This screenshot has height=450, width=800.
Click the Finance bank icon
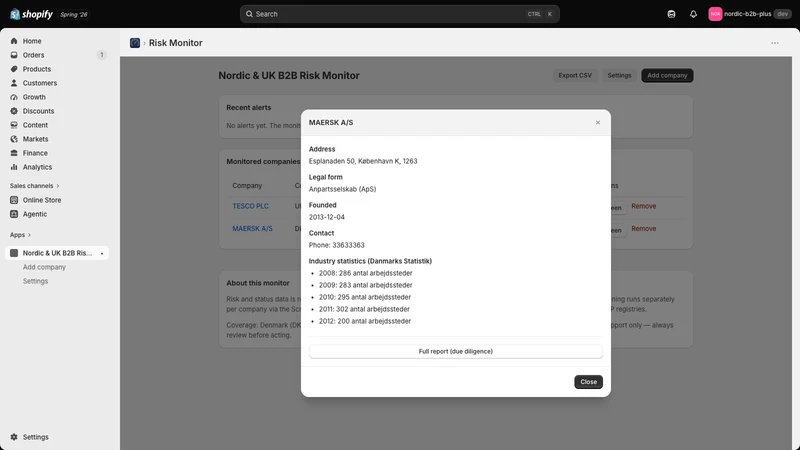[14, 153]
